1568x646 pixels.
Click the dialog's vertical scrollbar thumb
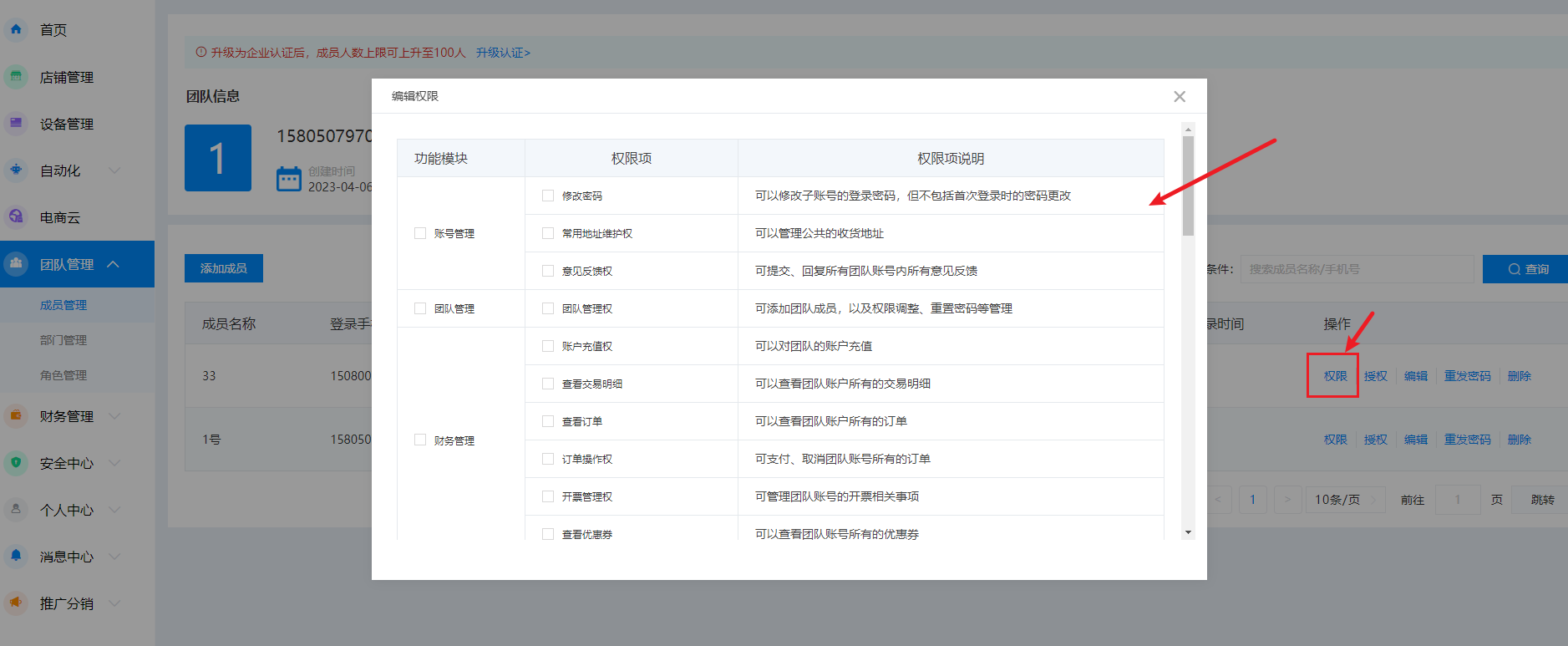1188,186
